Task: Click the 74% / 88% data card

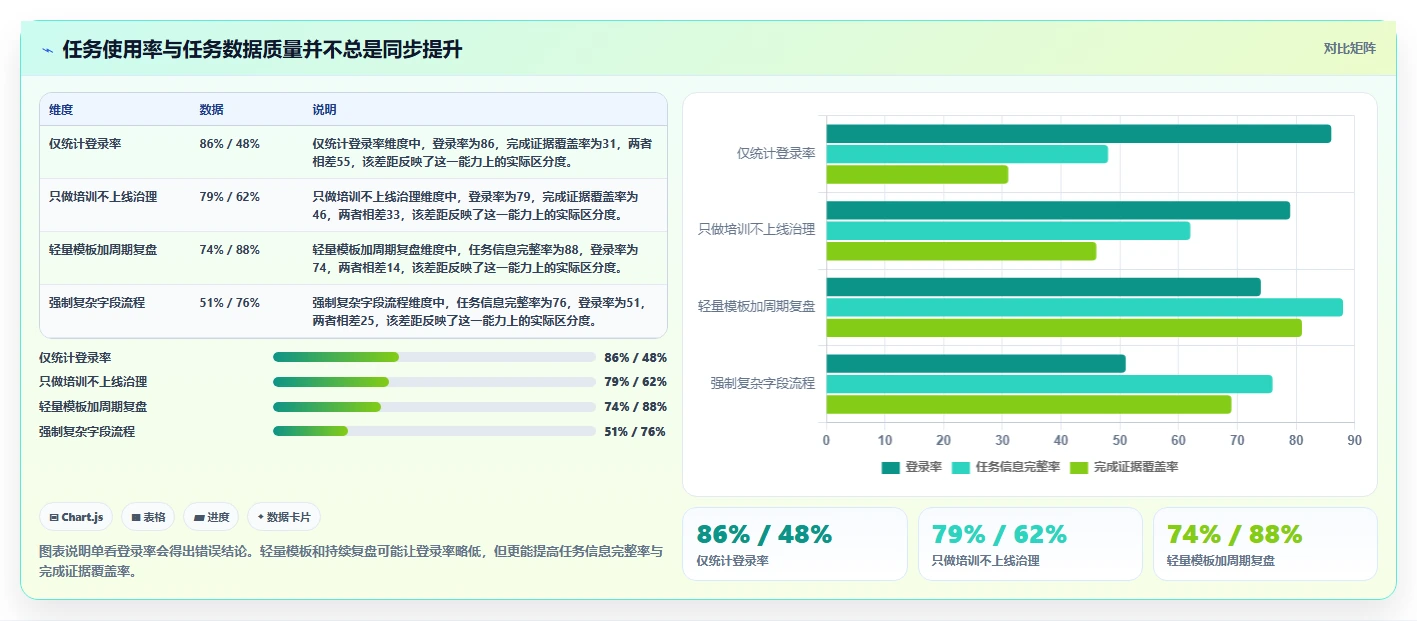Action: 1265,544
